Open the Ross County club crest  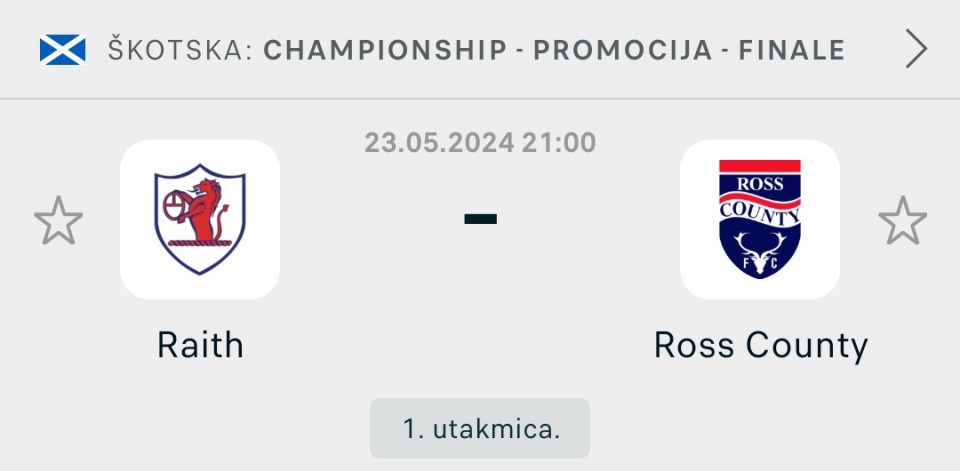[759, 219]
